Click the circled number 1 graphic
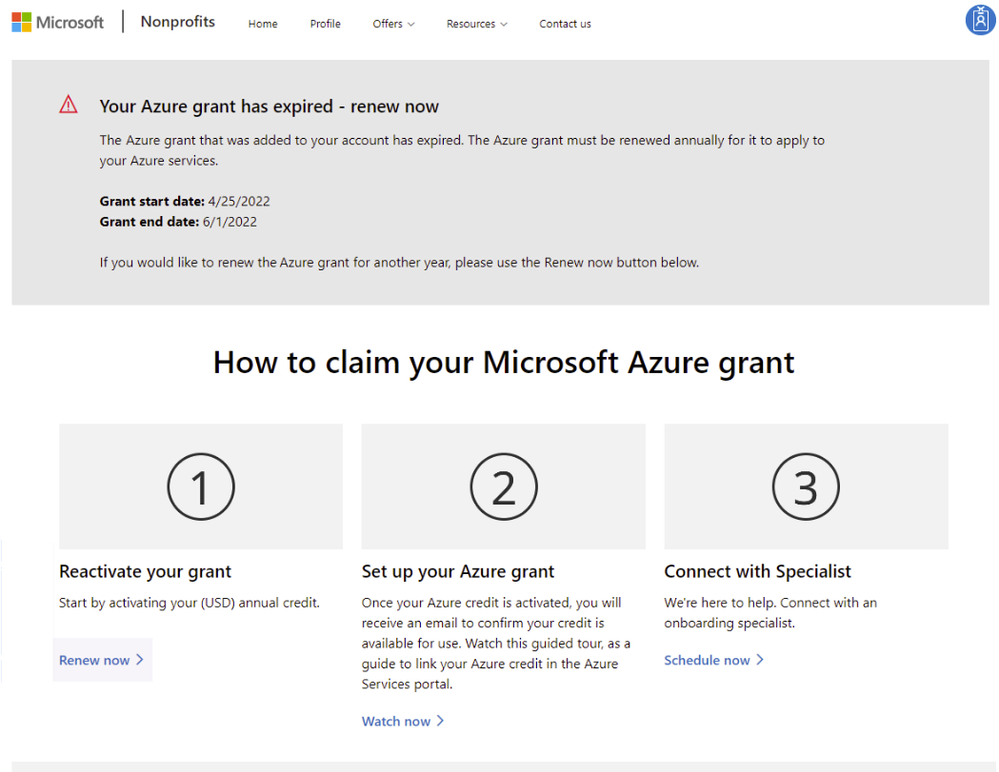Viewport: 999px width, 772px height. [201, 487]
